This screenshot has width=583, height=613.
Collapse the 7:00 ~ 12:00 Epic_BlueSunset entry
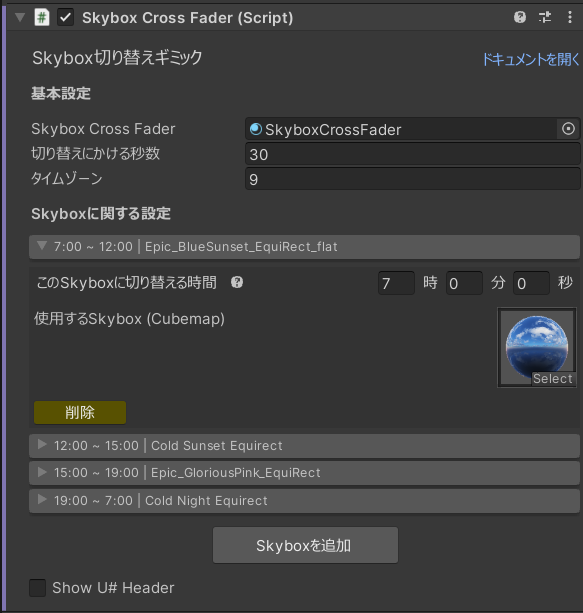tap(42, 246)
